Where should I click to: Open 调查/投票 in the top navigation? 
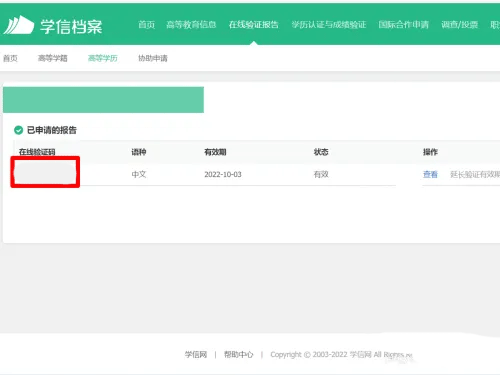click(x=459, y=25)
